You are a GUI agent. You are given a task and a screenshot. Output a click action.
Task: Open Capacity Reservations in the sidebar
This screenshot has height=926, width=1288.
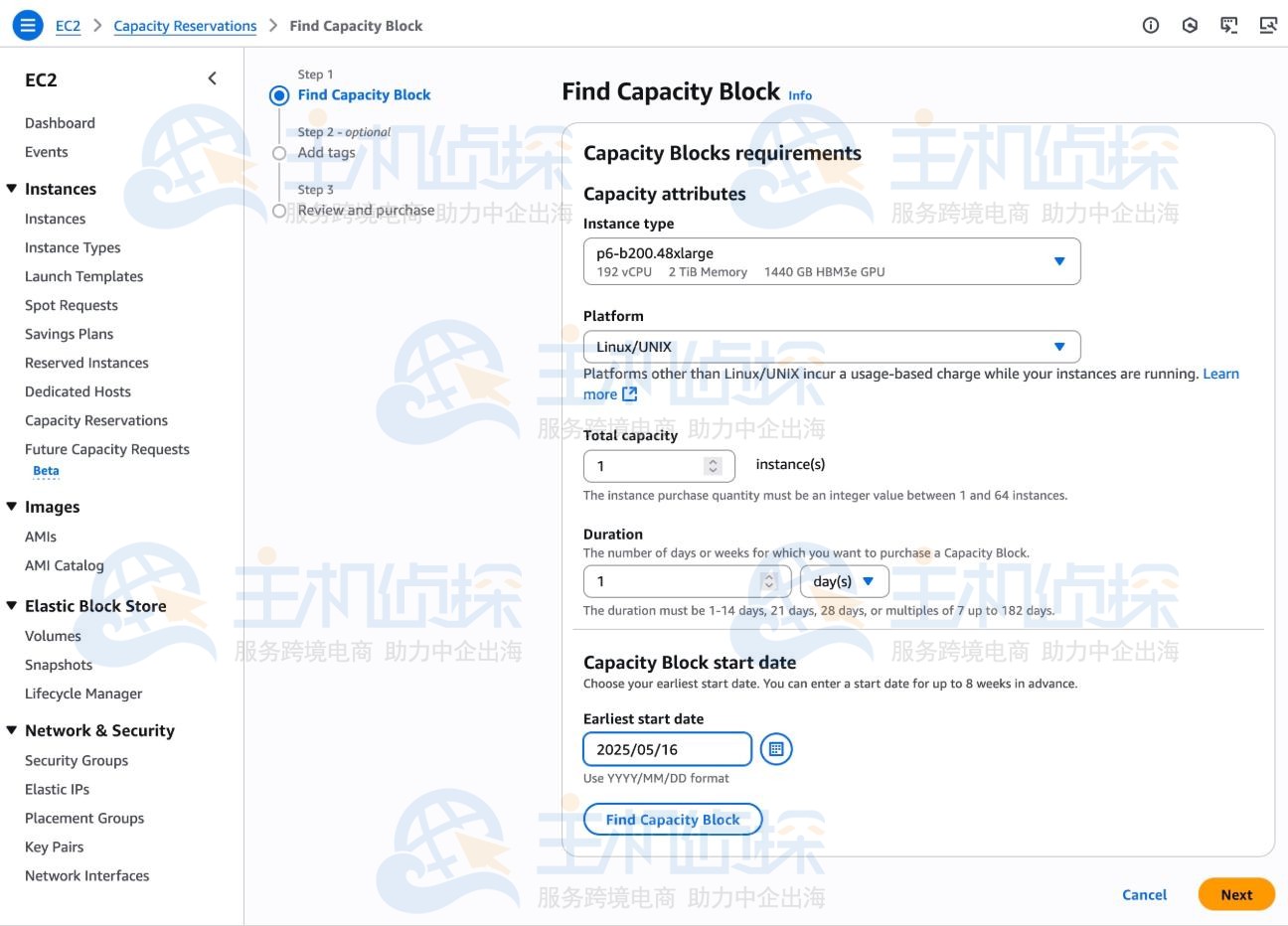point(95,419)
